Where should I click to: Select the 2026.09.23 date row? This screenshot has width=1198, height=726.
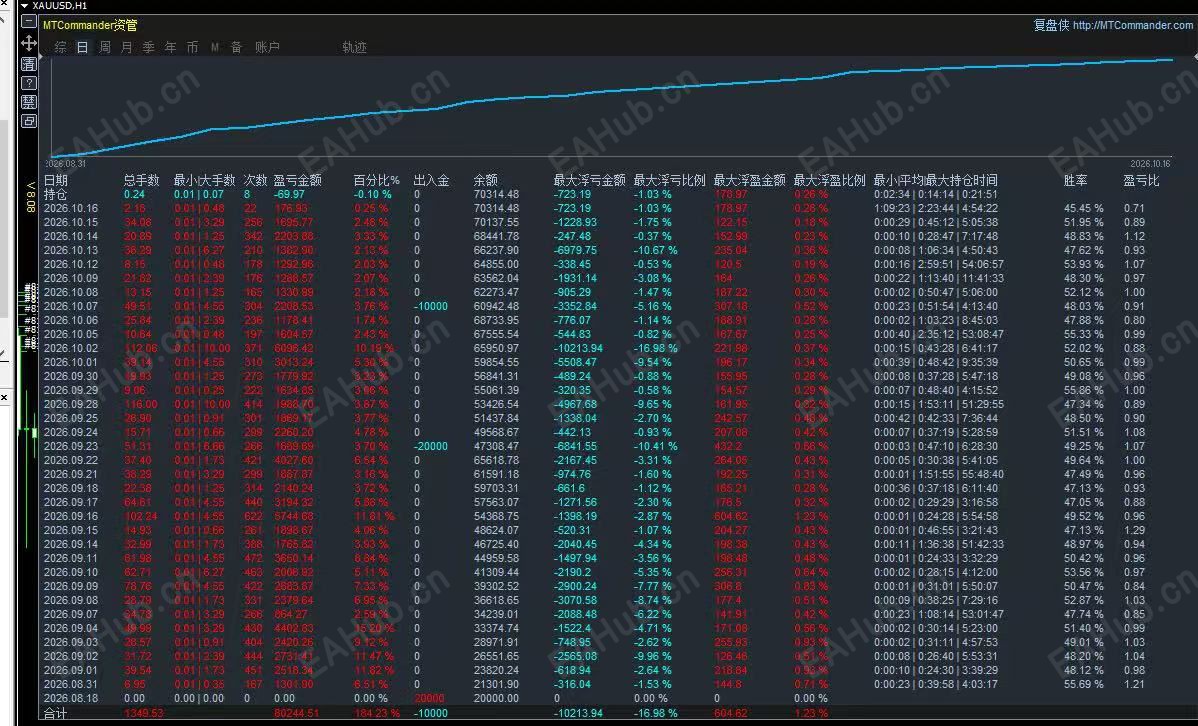(x=71, y=446)
